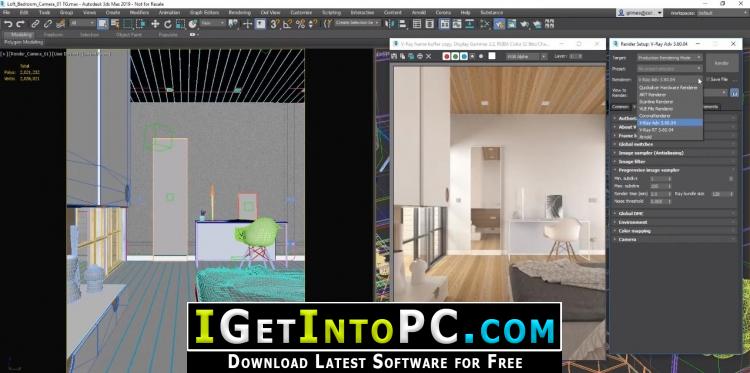Clear image X icon in frame buffer
This screenshot has height=373, width=750.
[x=429, y=56]
